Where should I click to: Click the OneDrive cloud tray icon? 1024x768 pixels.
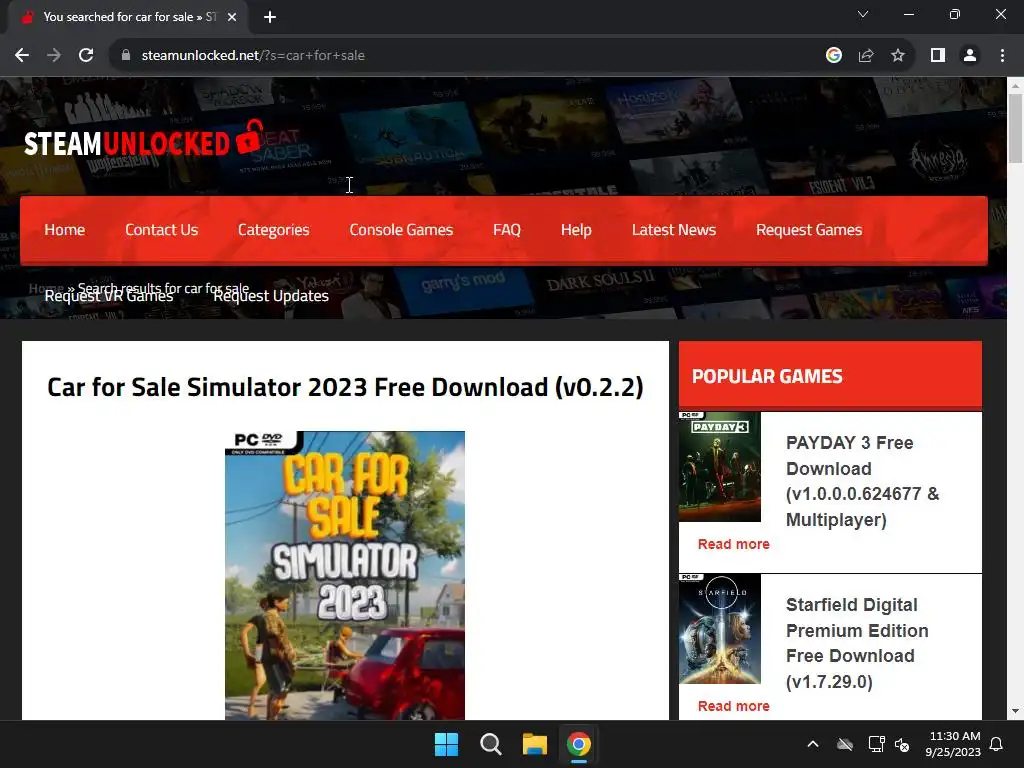coord(845,744)
